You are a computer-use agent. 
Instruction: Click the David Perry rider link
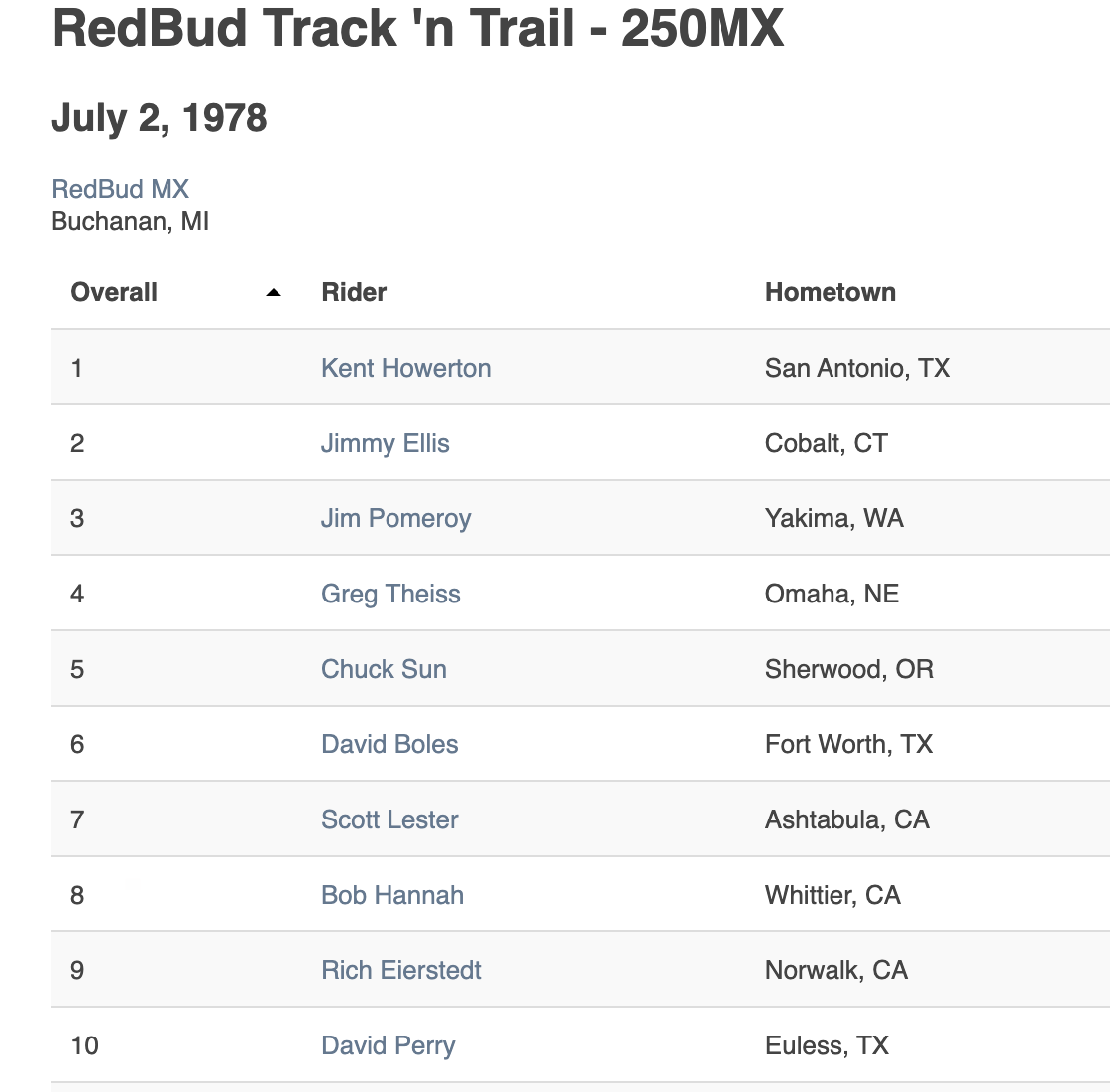388,1046
